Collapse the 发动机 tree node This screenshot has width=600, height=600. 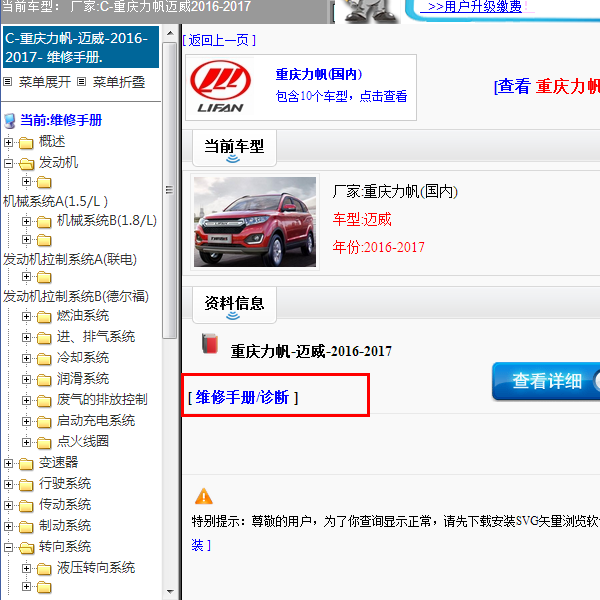coord(8,163)
